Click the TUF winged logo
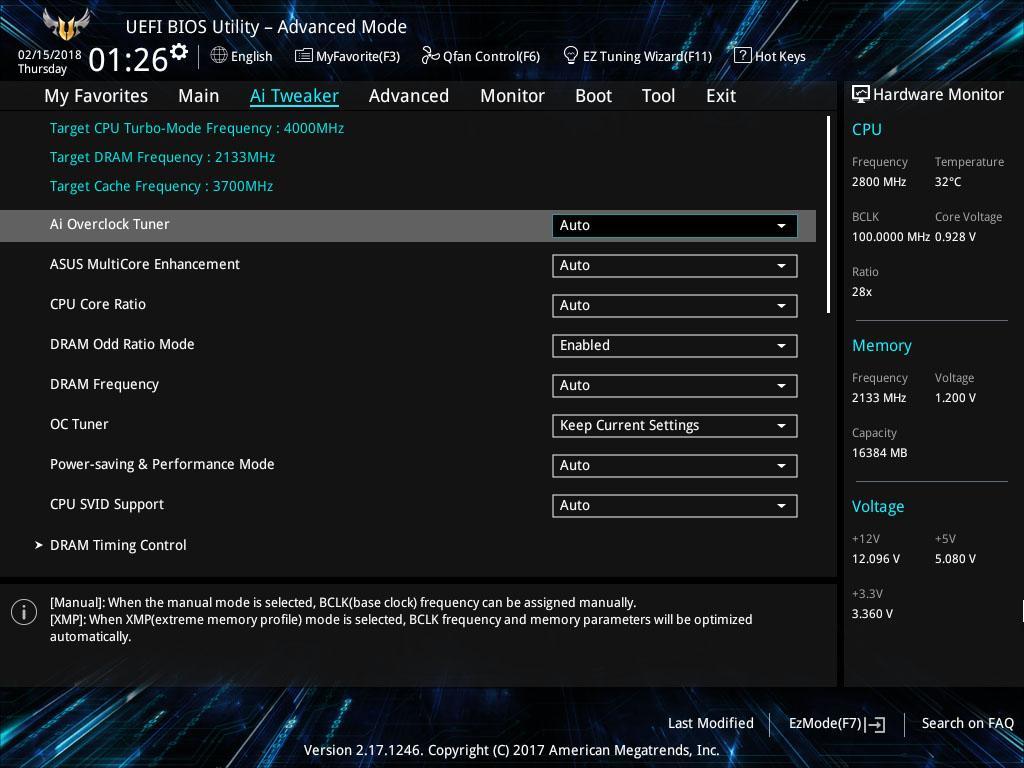Viewport: 1024px width, 768px height. [66, 25]
